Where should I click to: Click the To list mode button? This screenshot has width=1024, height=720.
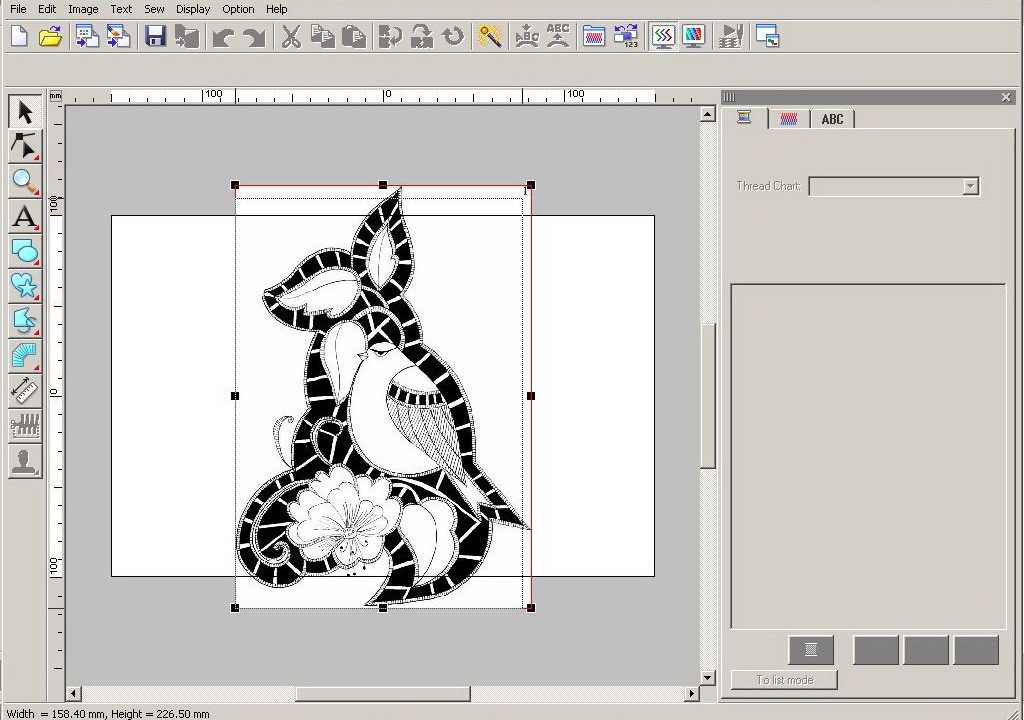[x=784, y=680]
